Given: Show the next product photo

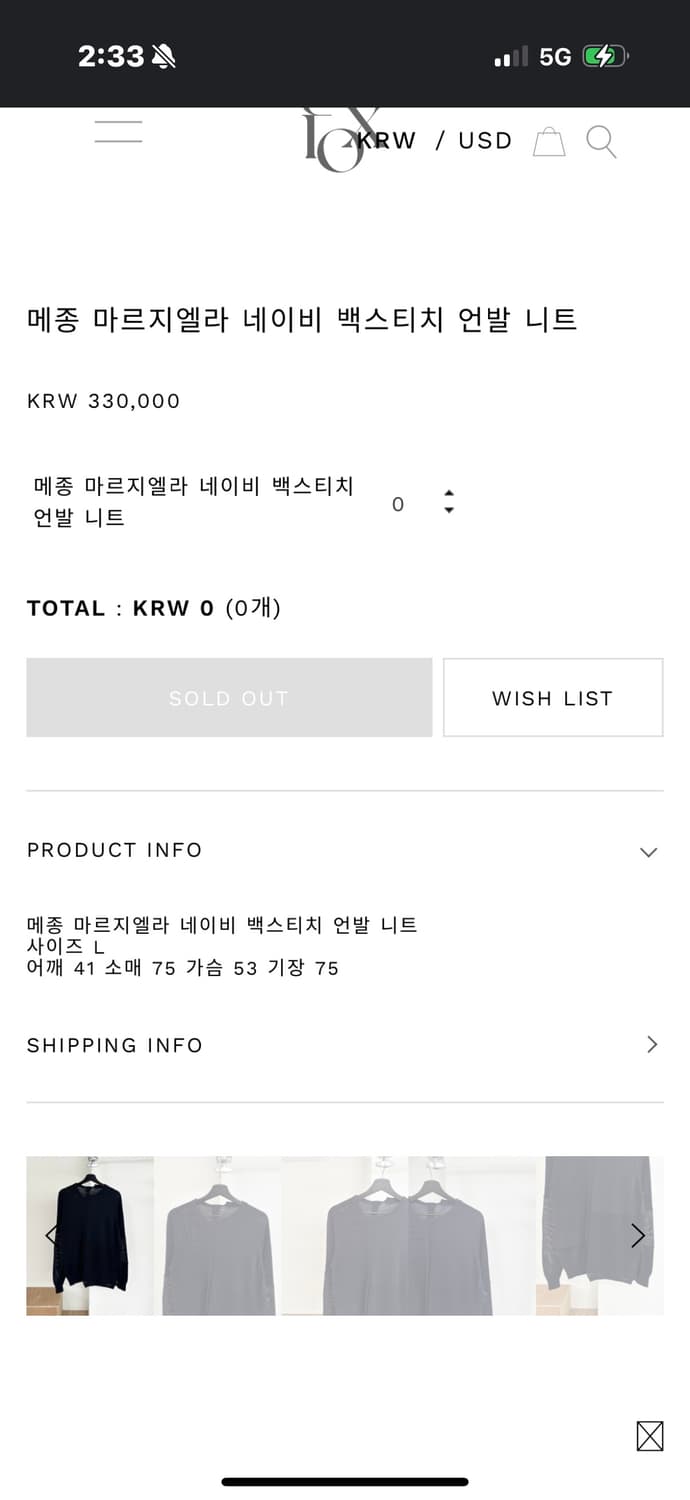Looking at the screenshot, I should click(638, 1236).
